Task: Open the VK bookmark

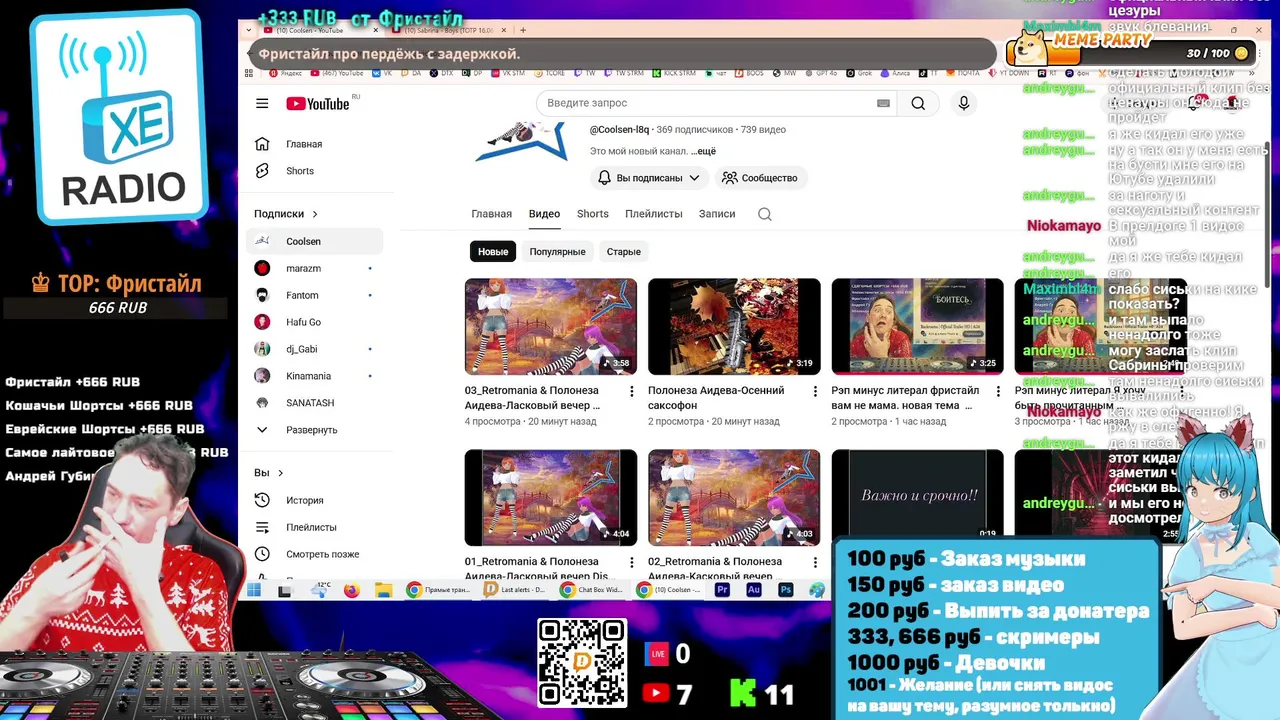Action: (381, 73)
